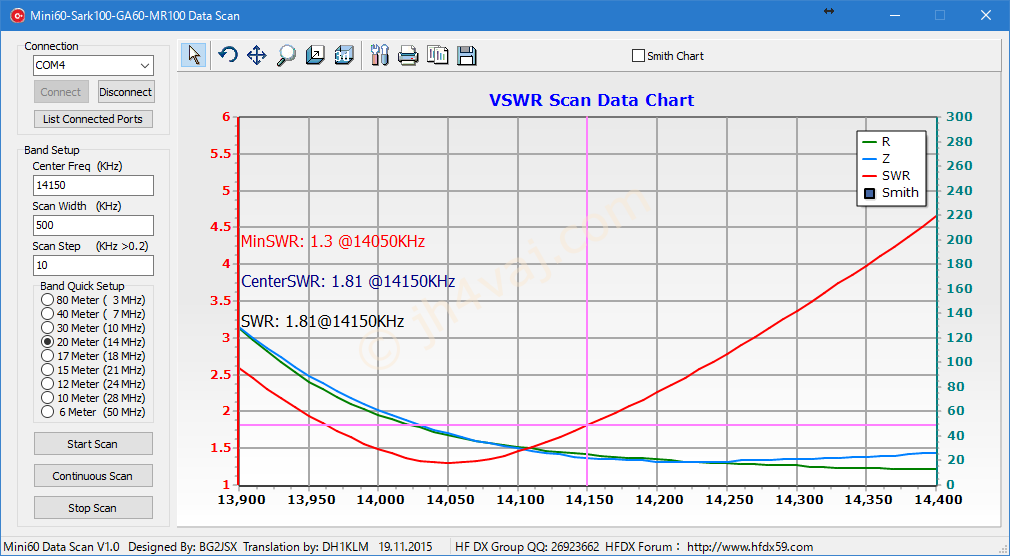Begin a Continuous Scan
This screenshot has height=556, width=1010.
pos(93,476)
